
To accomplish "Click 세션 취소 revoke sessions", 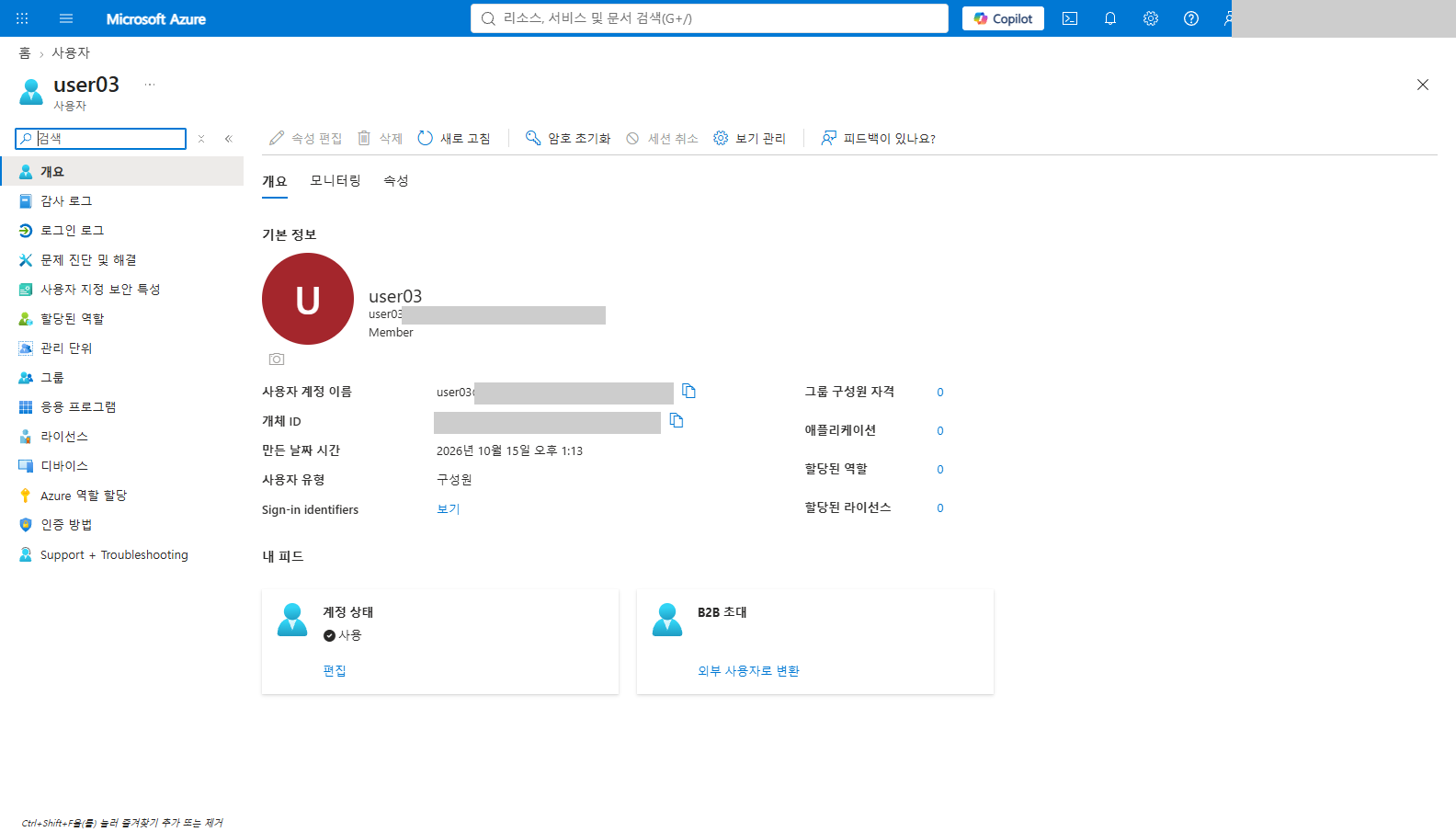I will (x=662, y=139).
